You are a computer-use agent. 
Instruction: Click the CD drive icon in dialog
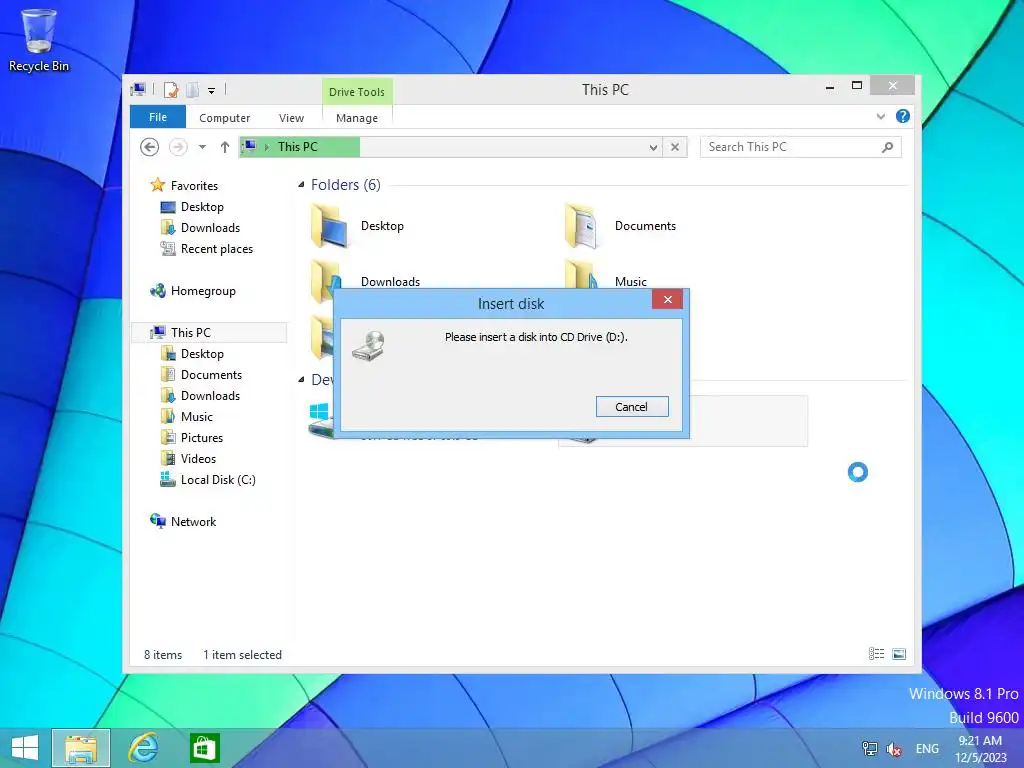(369, 345)
